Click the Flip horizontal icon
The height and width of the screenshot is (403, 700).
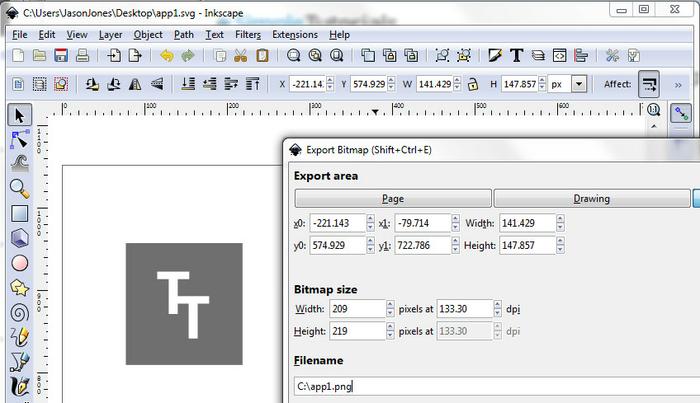click(x=135, y=84)
